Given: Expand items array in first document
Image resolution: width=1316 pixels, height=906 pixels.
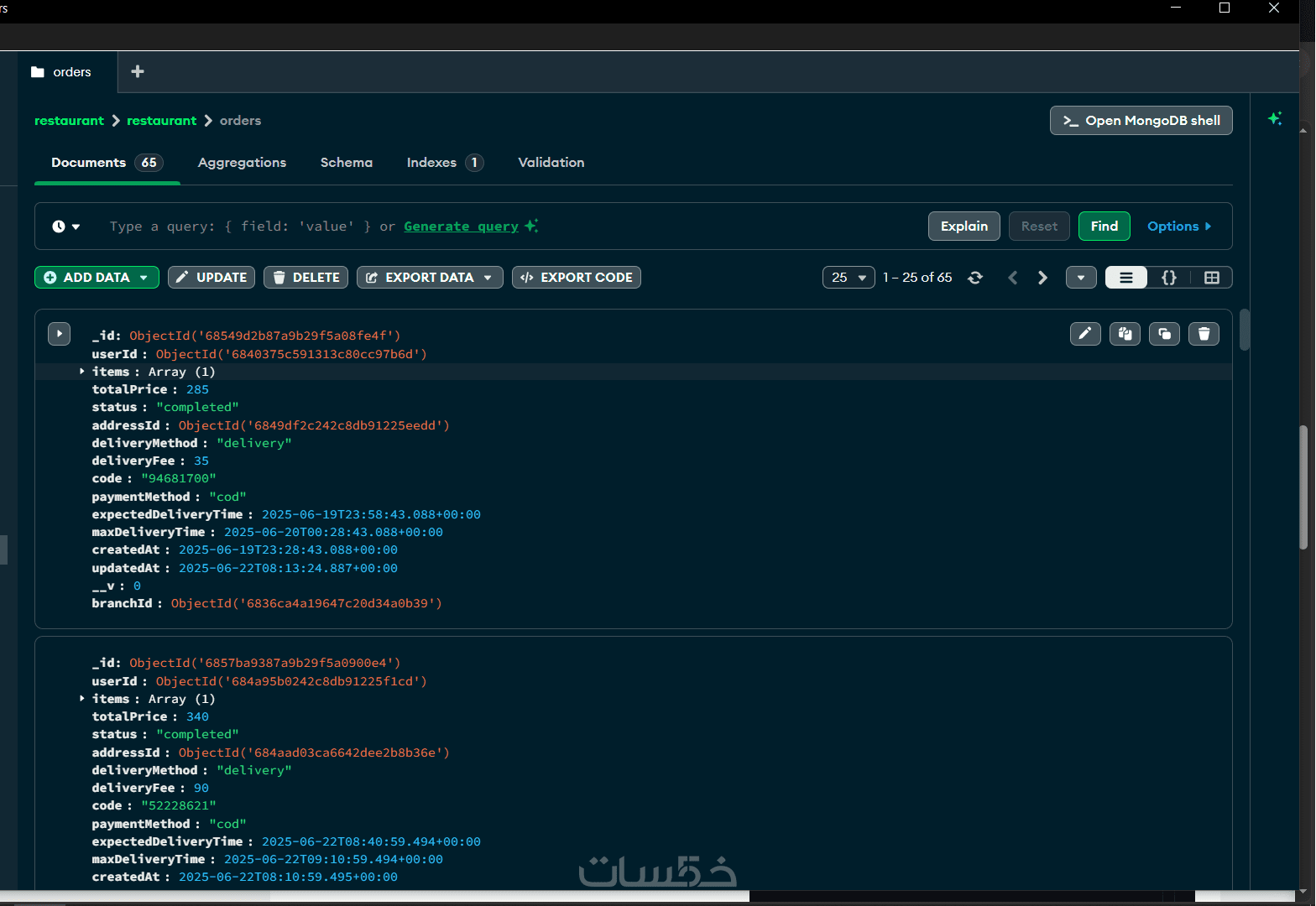Looking at the screenshot, I should point(82,371).
